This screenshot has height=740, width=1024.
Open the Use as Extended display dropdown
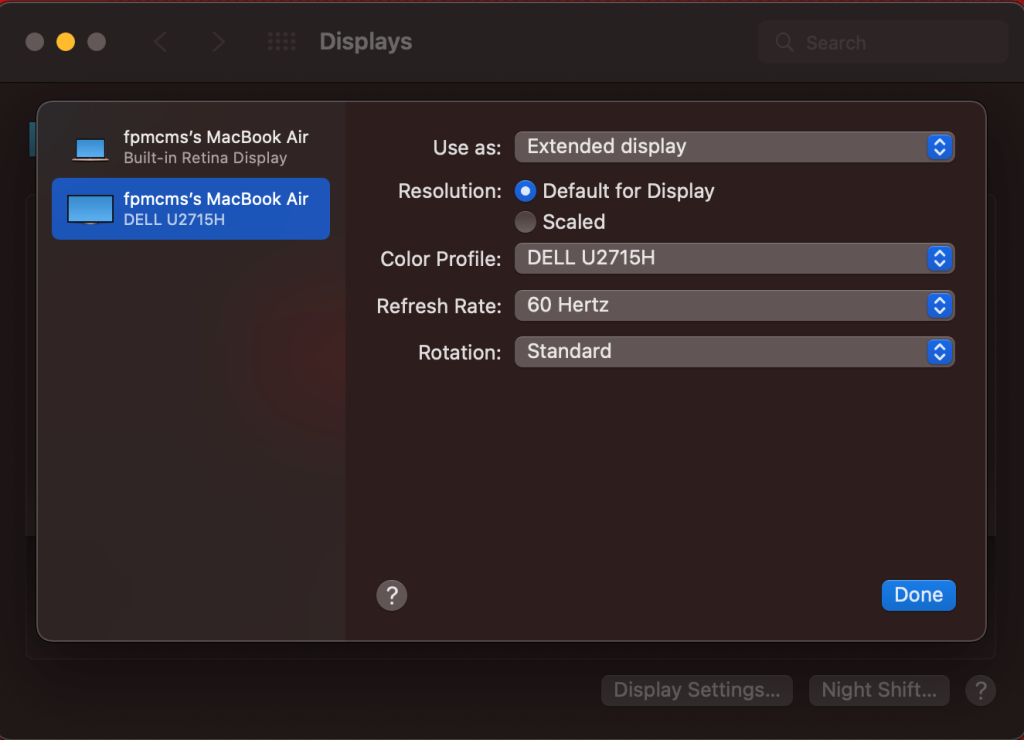coord(735,147)
